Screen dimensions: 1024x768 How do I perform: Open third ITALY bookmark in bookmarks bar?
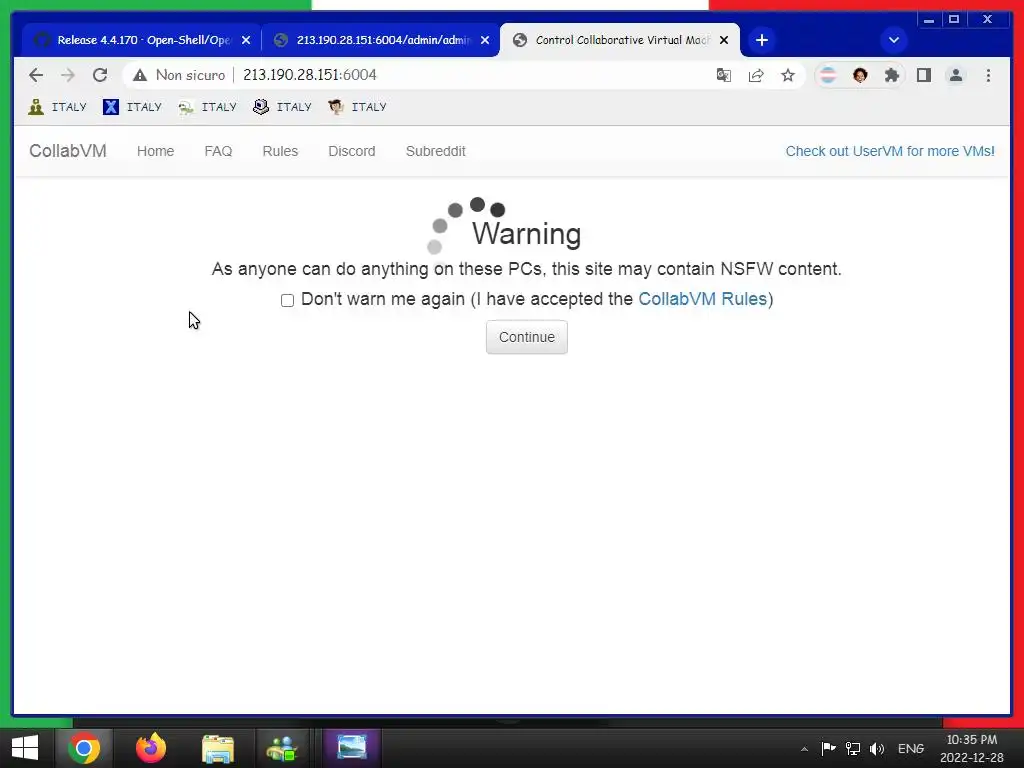[208, 106]
